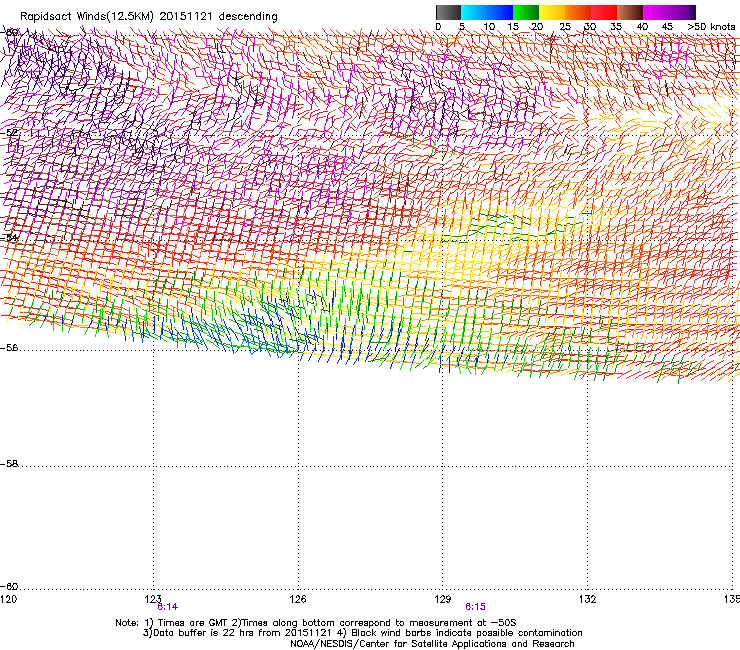Viewport: 740px width, 650px height.
Task: Click the '10' legend scale label
Action: click(488, 27)
